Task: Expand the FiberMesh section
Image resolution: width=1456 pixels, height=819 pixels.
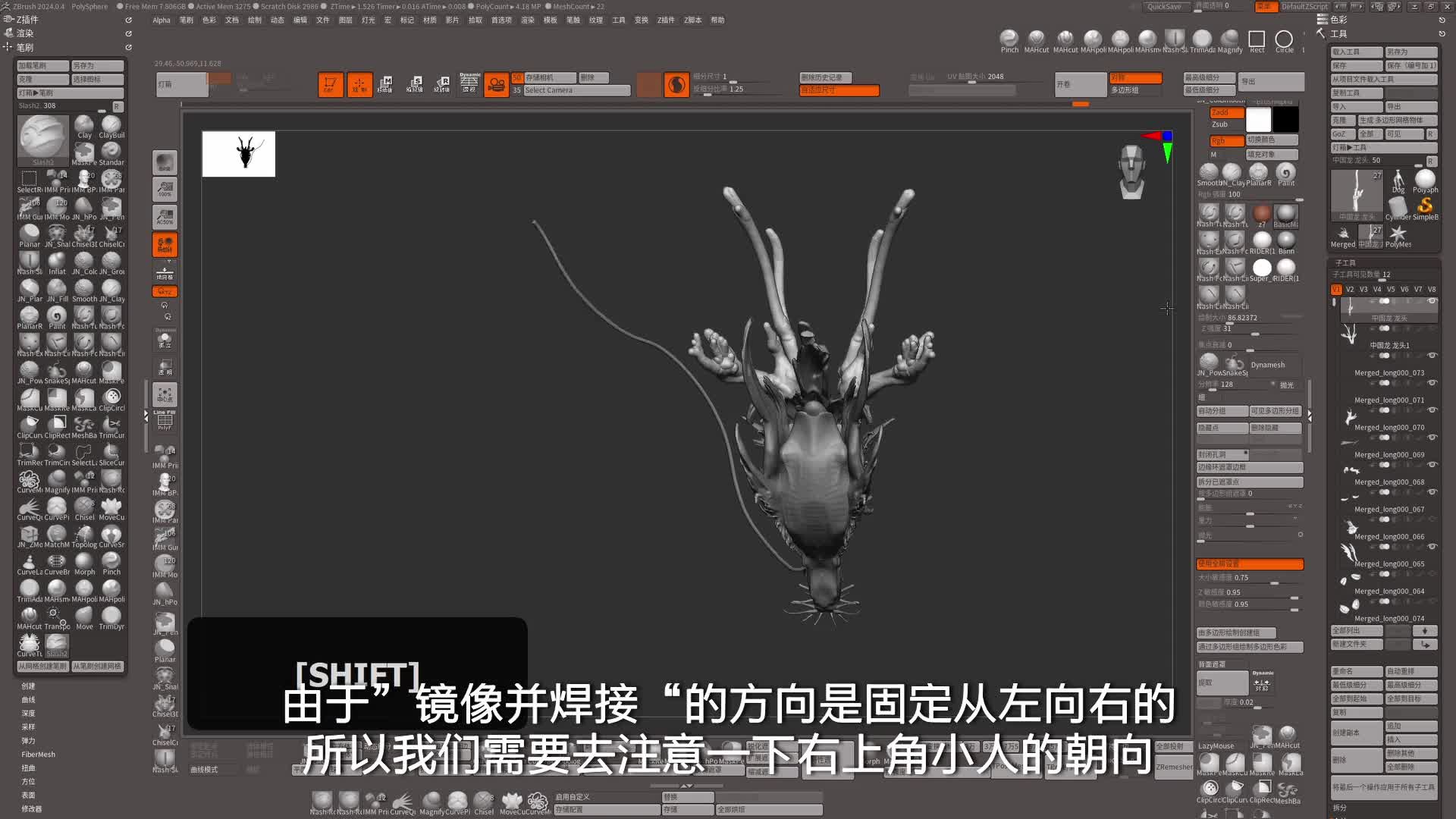Action: coord(38,755)
